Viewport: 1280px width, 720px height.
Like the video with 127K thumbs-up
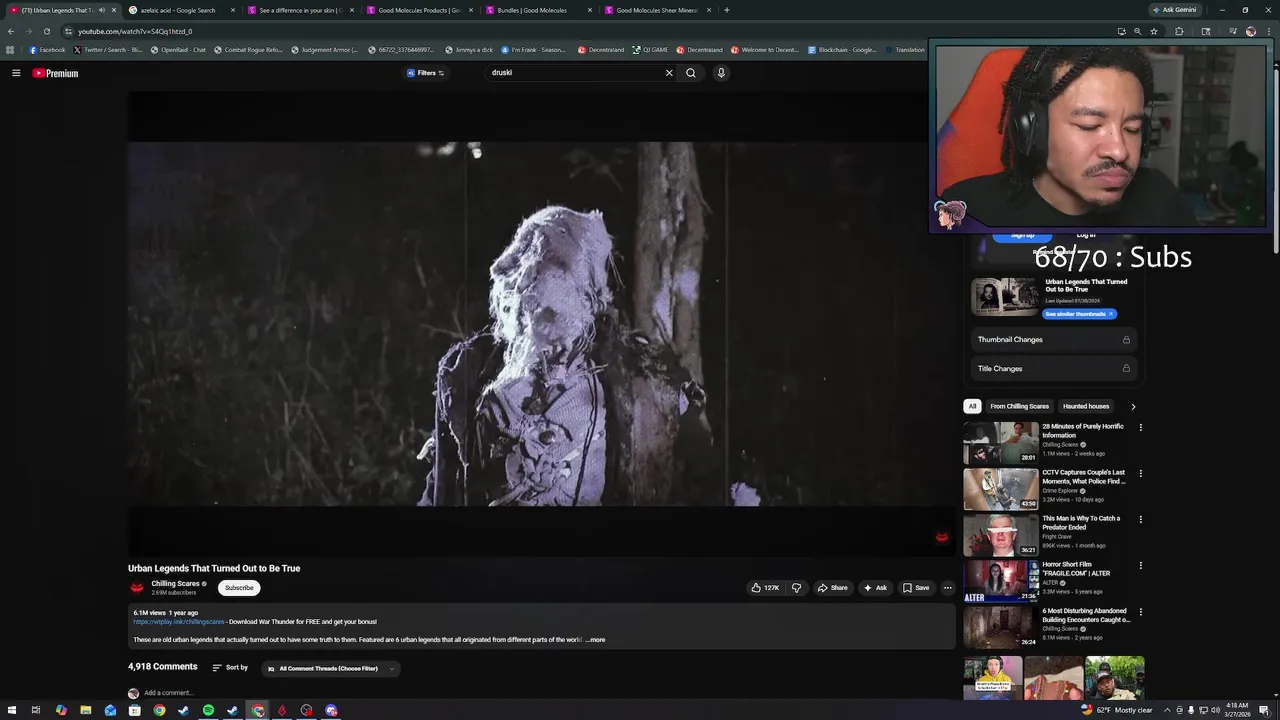(765, 588)
